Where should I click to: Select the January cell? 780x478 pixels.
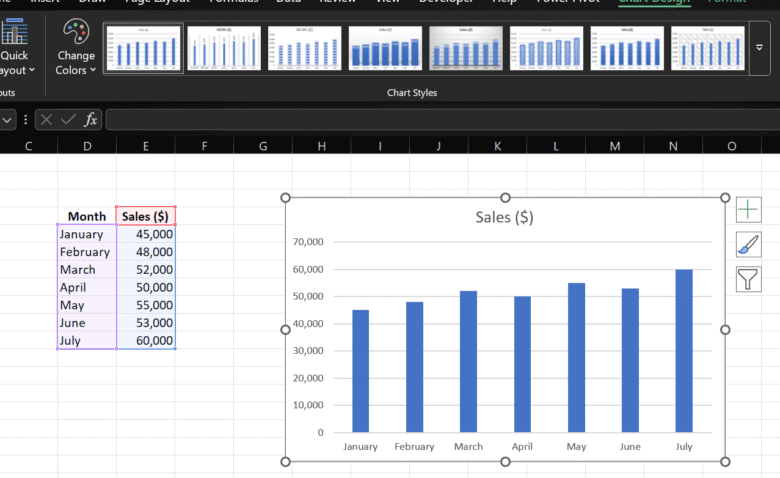coord(87,234)
